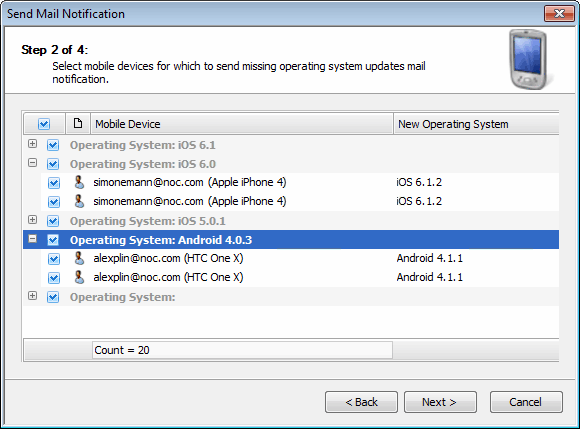Sort by Mobile Device column header
580x429 pixels.
point(242,124)
